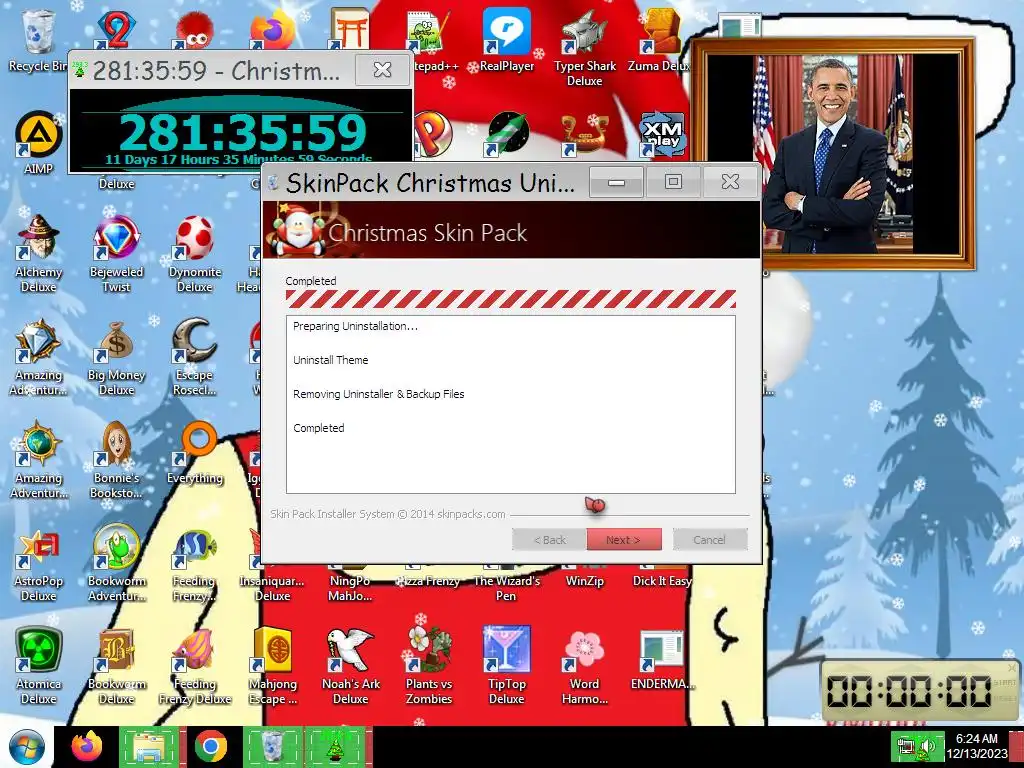Open Typer Shark Deluxe shortcut
The width and height of the screenshot is (1024, 768).
(x=584, y=48)
